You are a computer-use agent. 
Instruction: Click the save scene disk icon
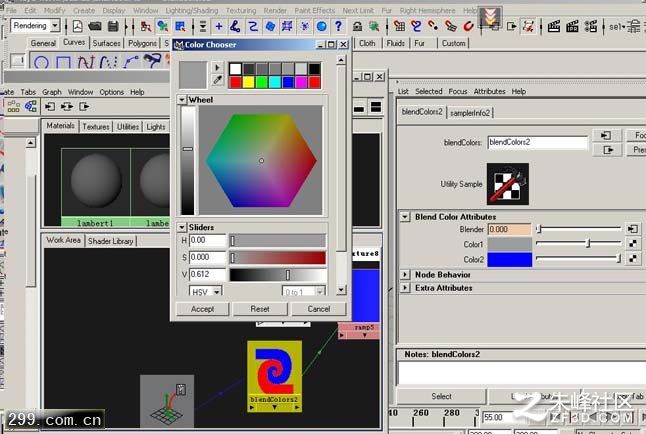tap(113, 26)
